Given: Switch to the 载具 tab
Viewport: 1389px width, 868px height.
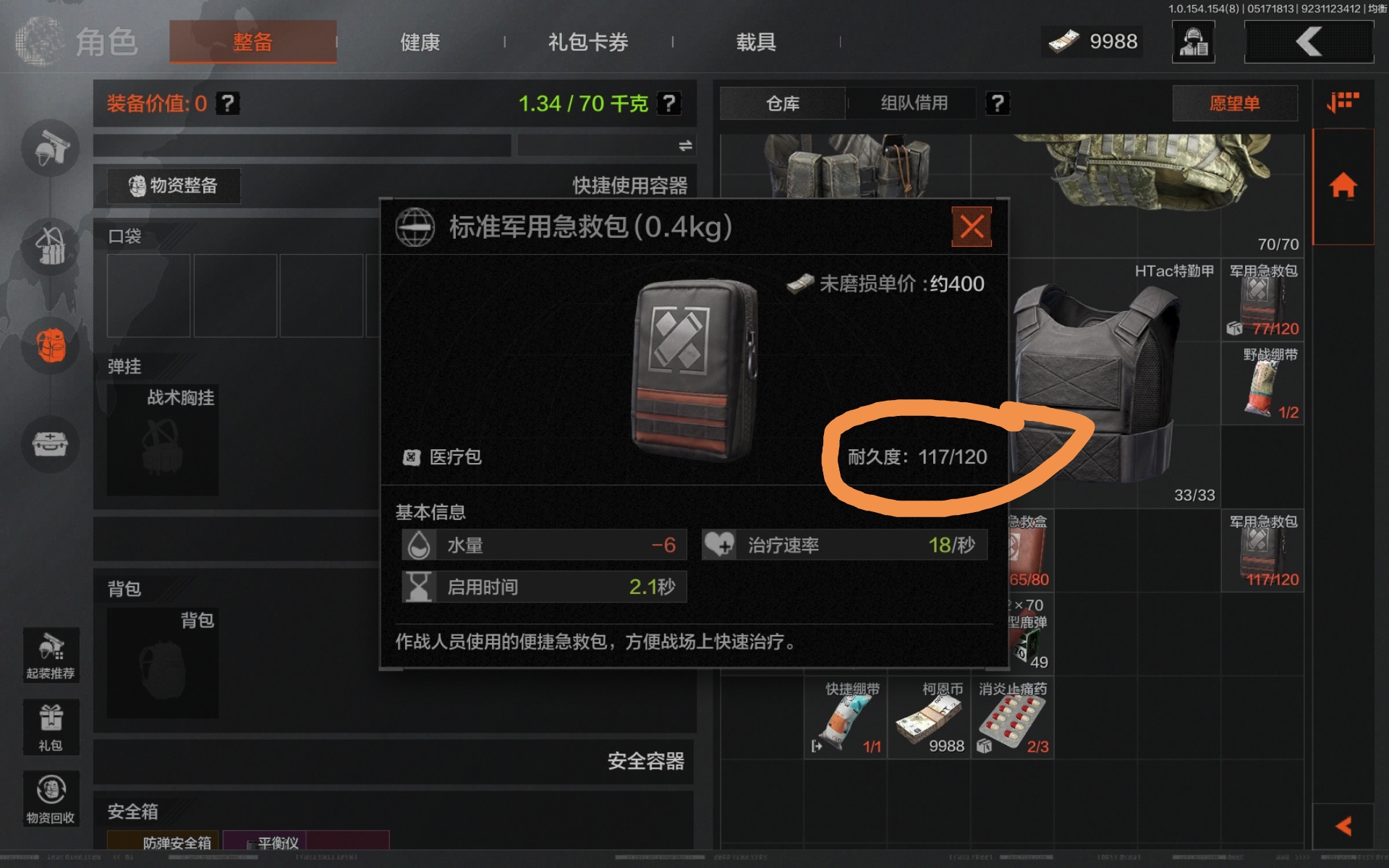Looking at the screenshot, I should pos(756,42).
